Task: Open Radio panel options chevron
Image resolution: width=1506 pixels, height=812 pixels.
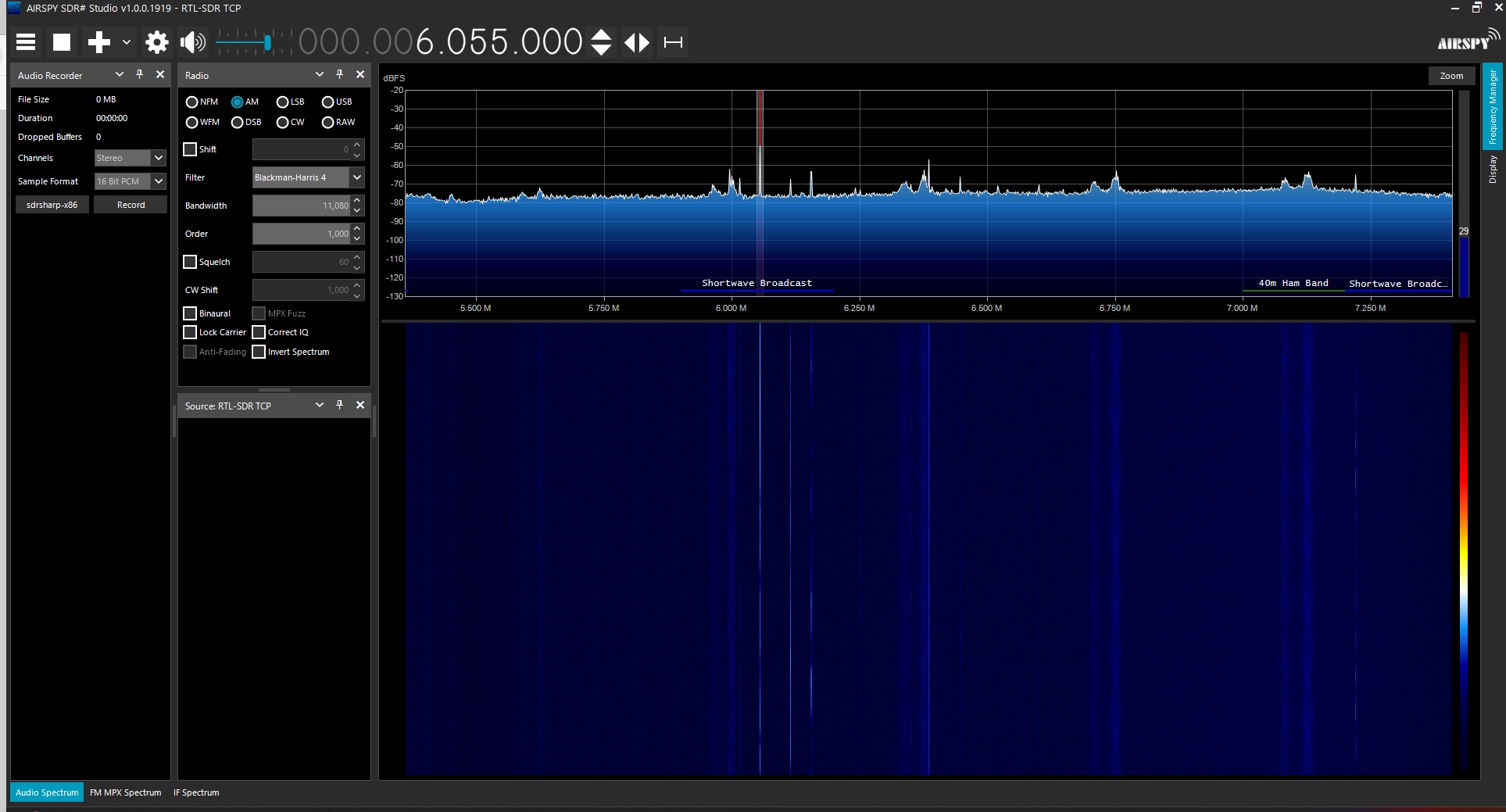Action: (320, 74)
